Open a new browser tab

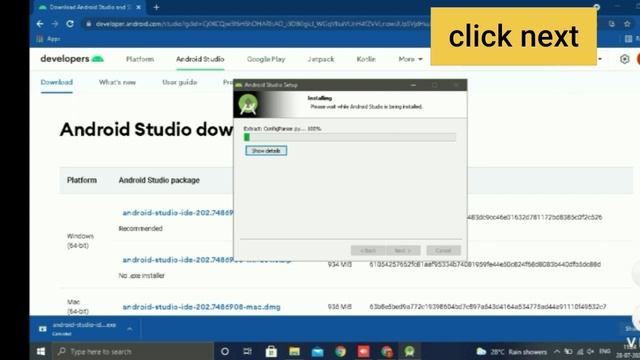[x=156, y=7]
